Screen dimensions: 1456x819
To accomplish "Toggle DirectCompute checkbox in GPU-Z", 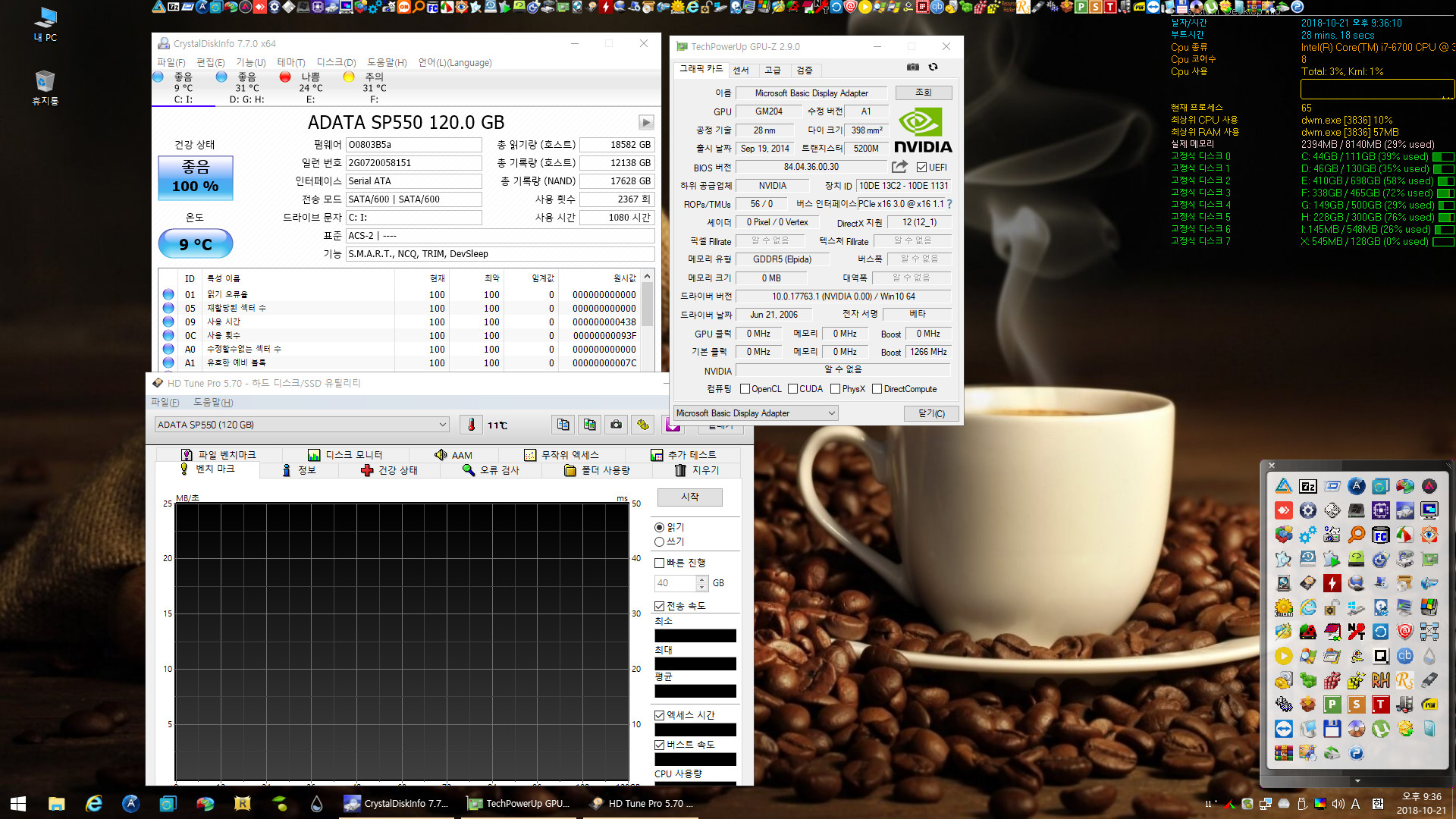I will click(877, 389).
